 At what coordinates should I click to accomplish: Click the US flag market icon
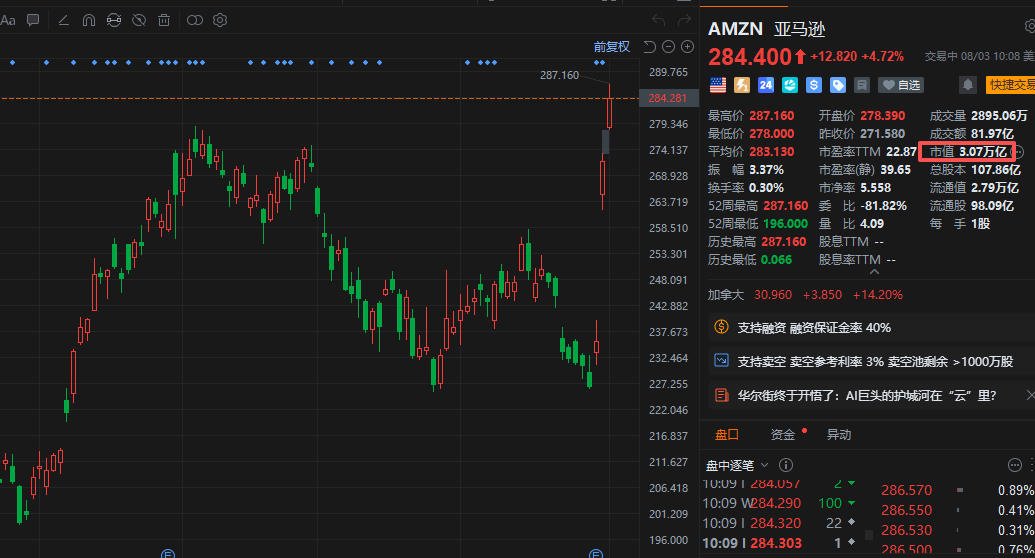point(718,85)
